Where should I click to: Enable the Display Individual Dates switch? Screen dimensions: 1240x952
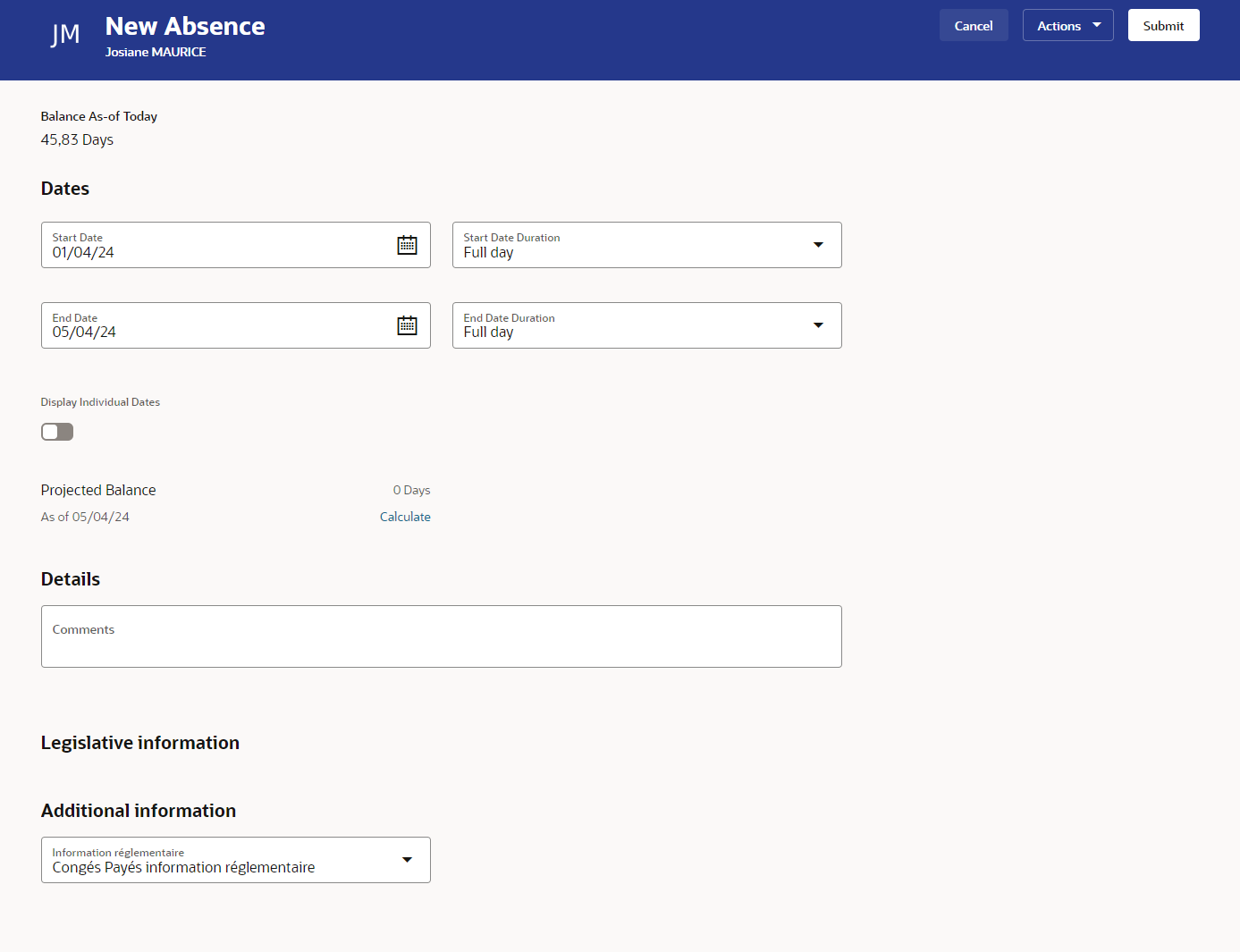[x=56, y=431]
